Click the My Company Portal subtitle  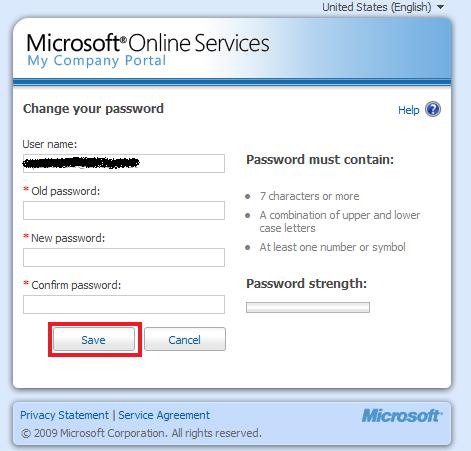[x=97, y=61]
